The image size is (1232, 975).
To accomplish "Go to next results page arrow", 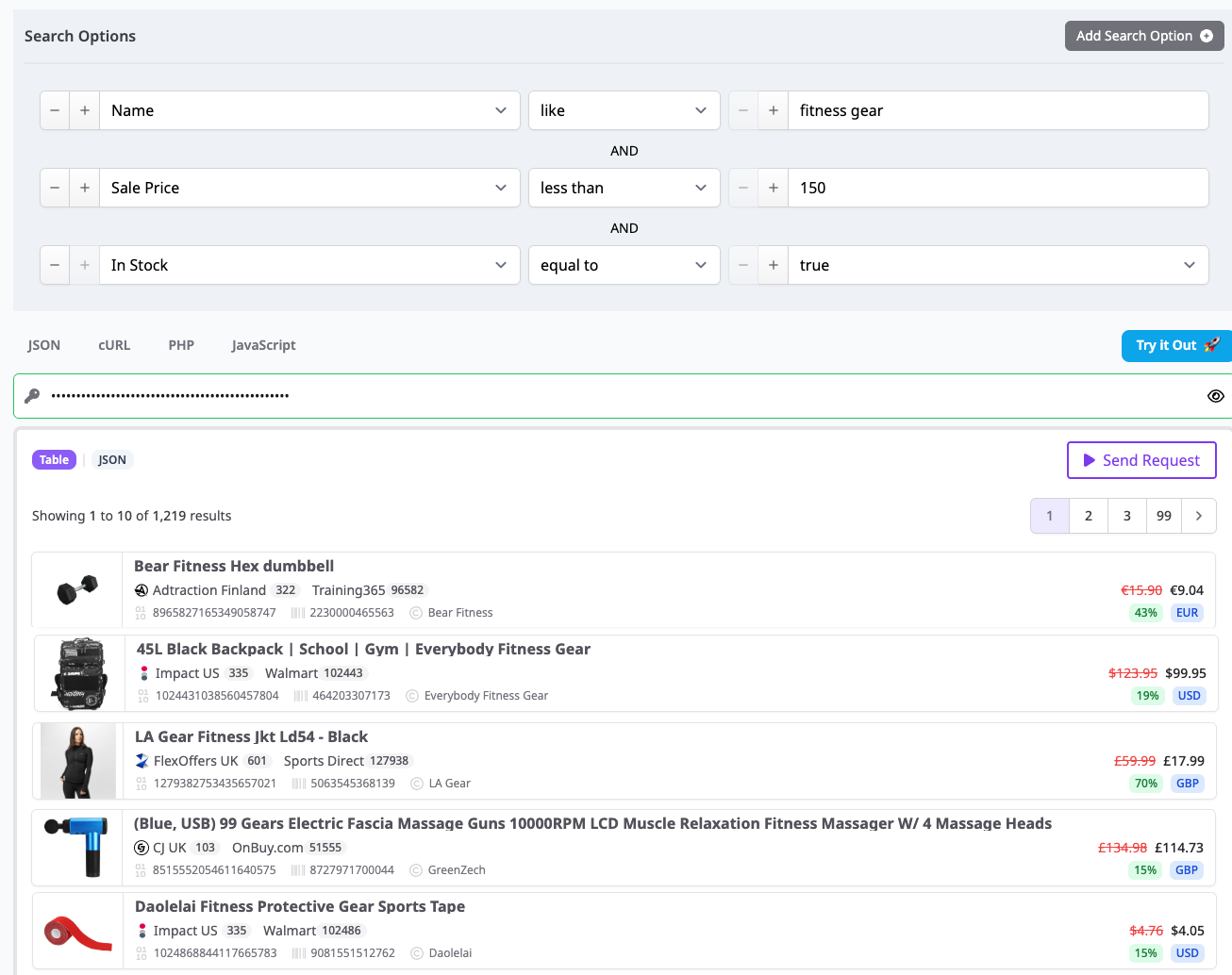I will [1199, 516].
